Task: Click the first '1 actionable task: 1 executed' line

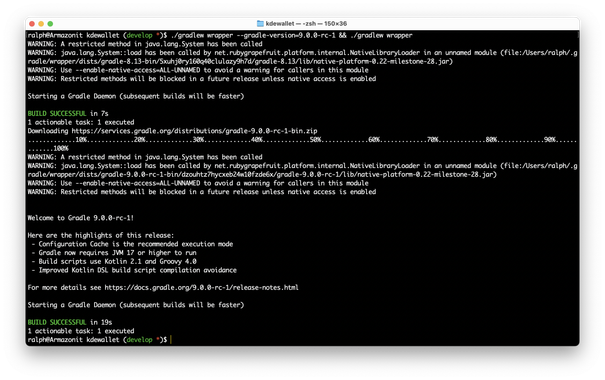Action: 81,122
